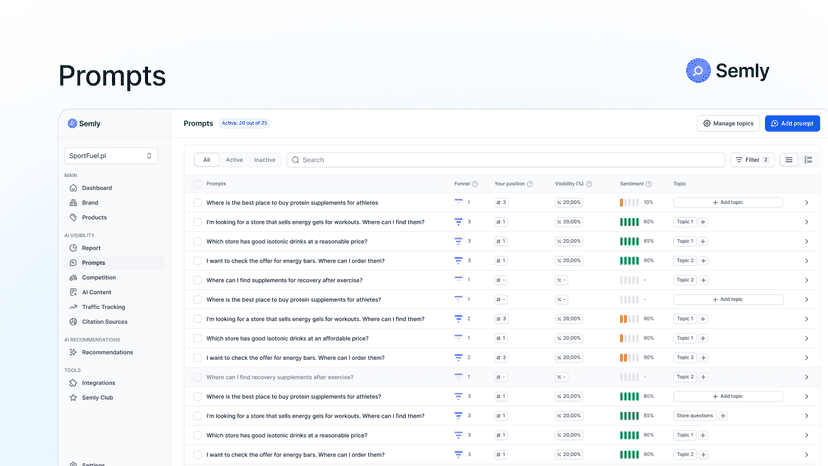The height and width of the screenshot is (466, 828).
Task: Click plus beside Topic 1 in 85% isotonic row
Action: (x=703, y=241)
